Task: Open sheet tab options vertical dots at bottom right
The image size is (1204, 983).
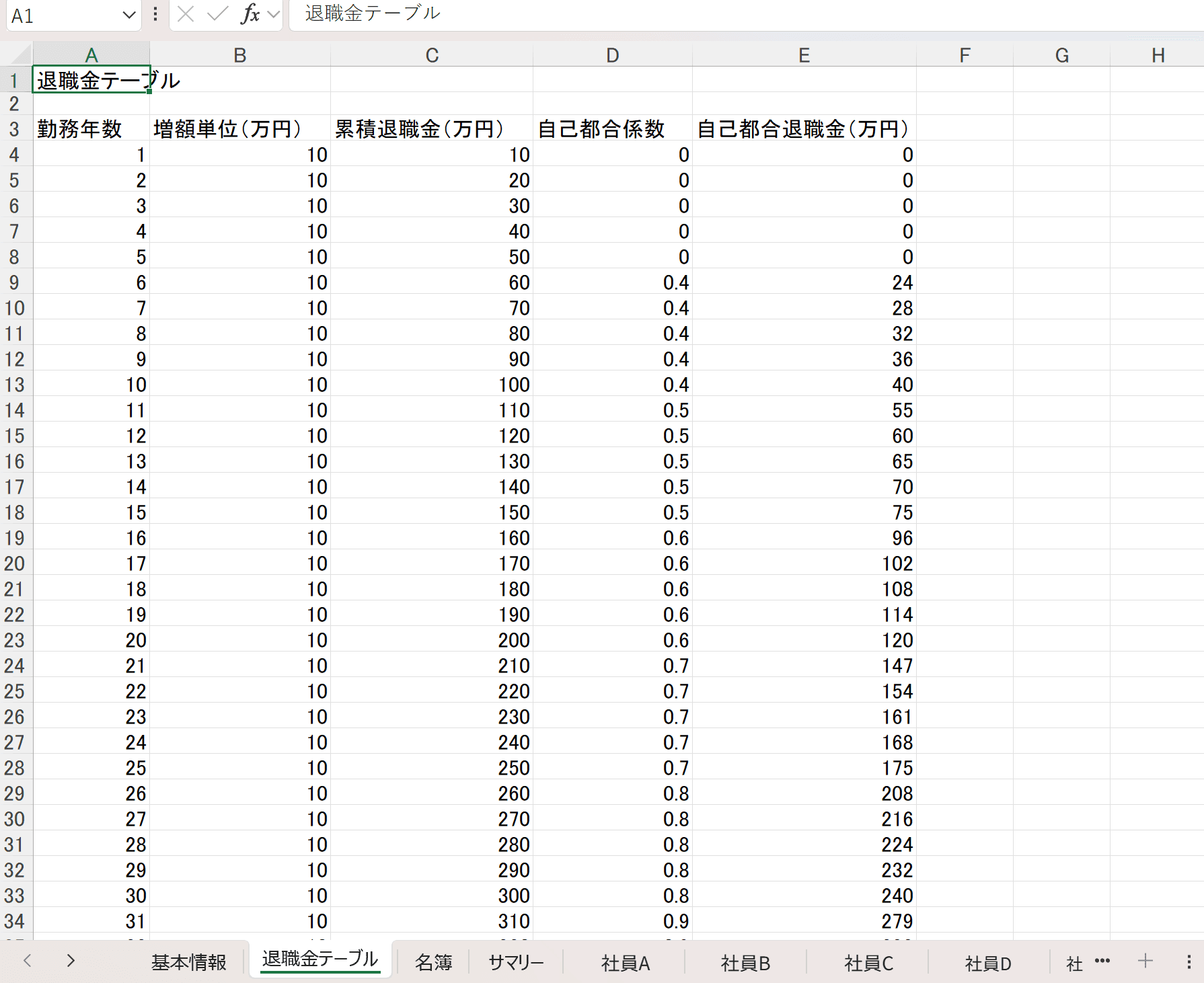Action: click(x=1189, y=961)
